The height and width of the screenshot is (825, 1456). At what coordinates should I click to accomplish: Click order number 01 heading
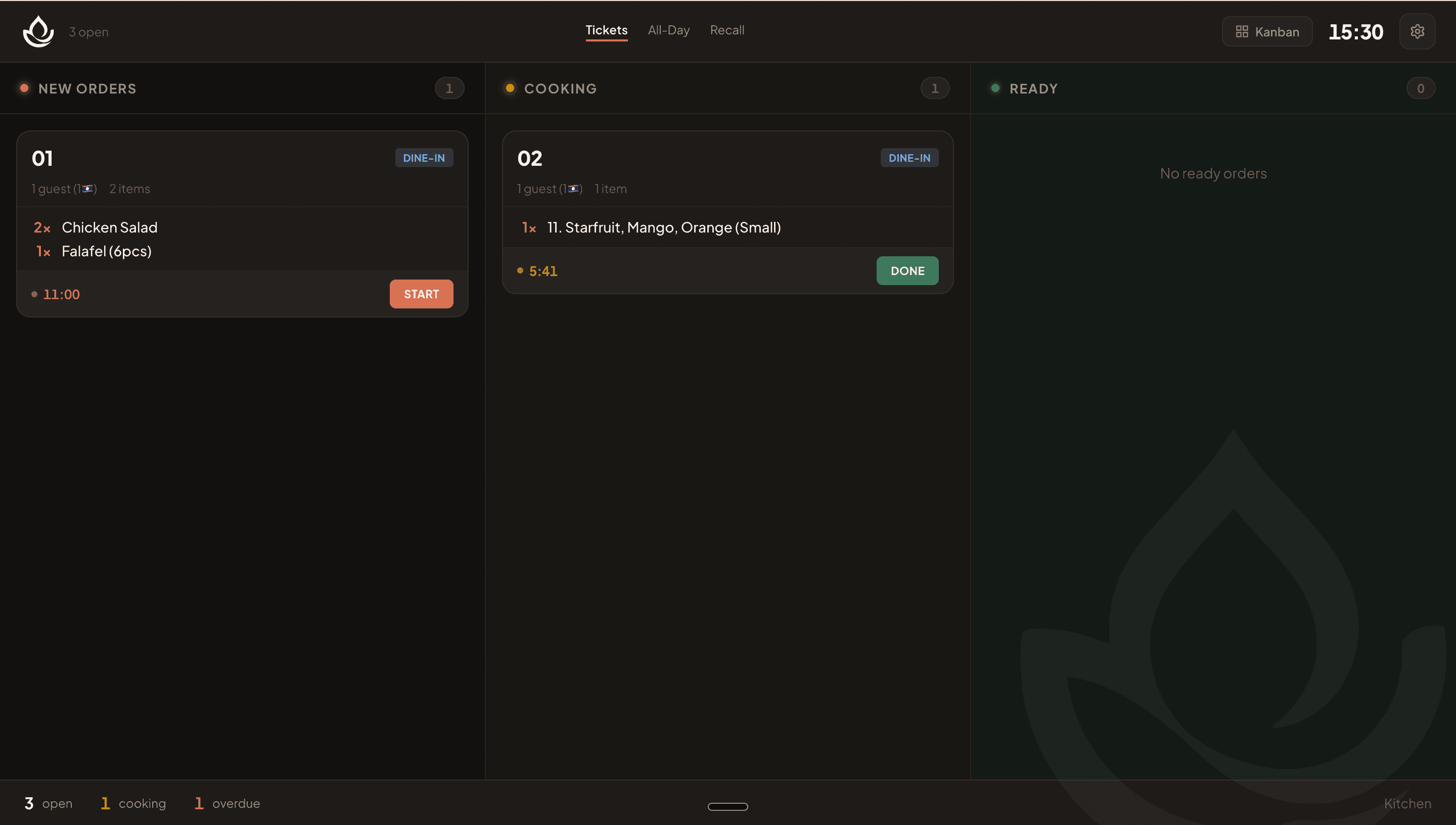(42, 158)
